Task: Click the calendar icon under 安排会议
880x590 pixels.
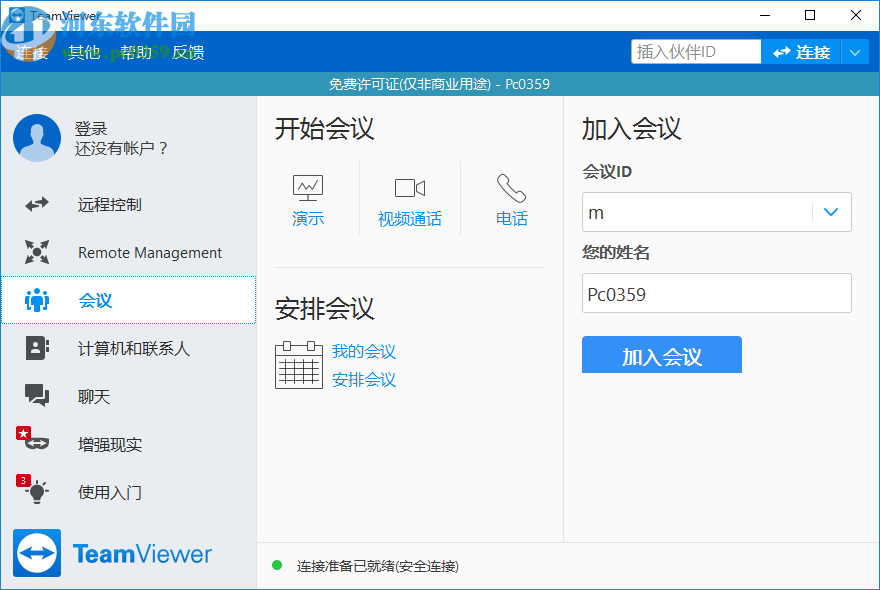Action: pyautogui.click(x=298, y=364)
